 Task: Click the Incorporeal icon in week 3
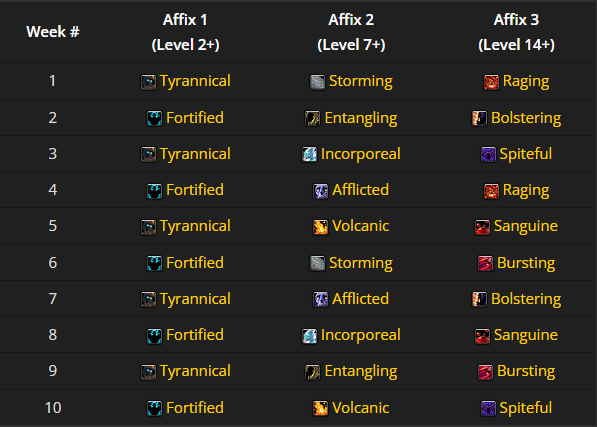click(x=309, y=155)
